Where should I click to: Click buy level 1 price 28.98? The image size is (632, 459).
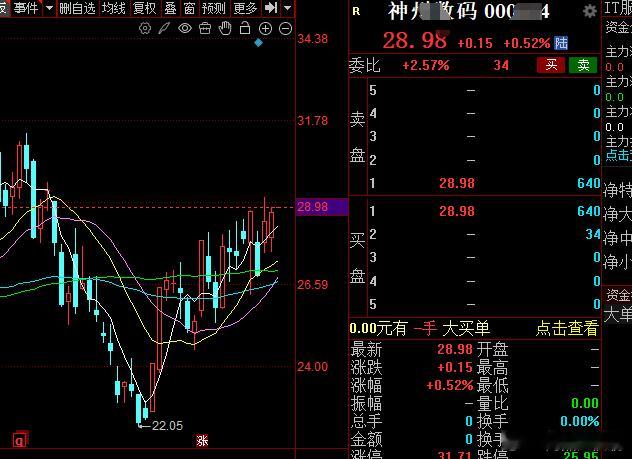pos(457,211)
